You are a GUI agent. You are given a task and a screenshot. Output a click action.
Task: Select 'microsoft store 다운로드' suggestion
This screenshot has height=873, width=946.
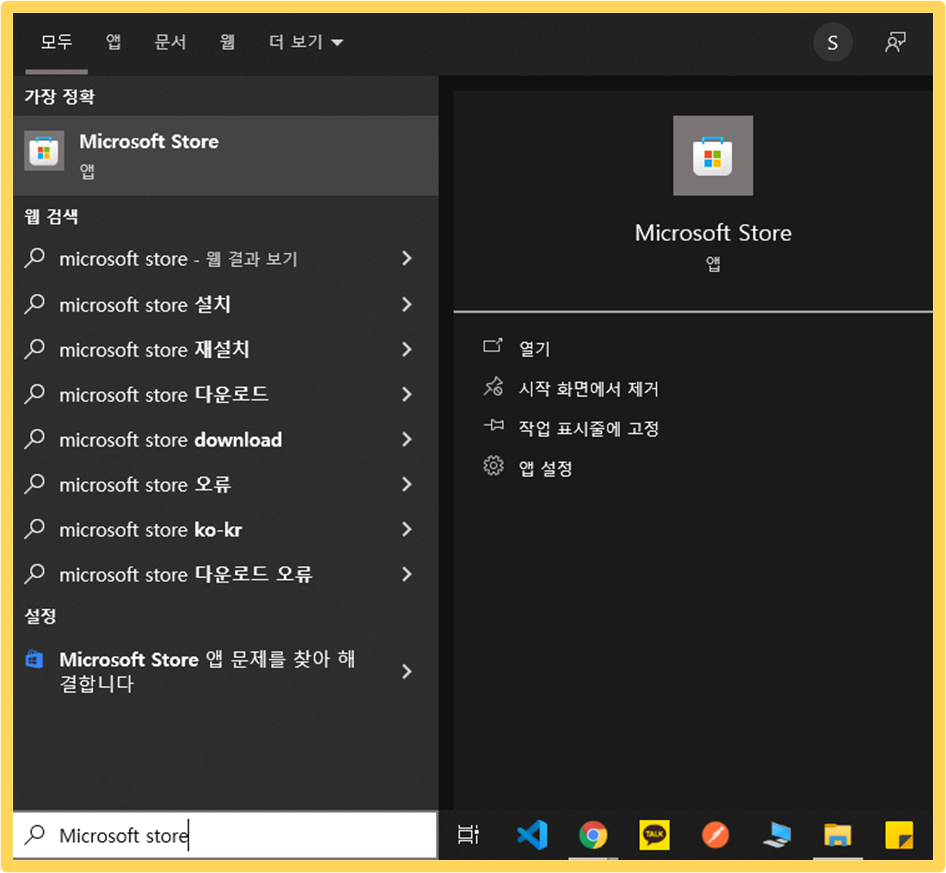[226, 395]
